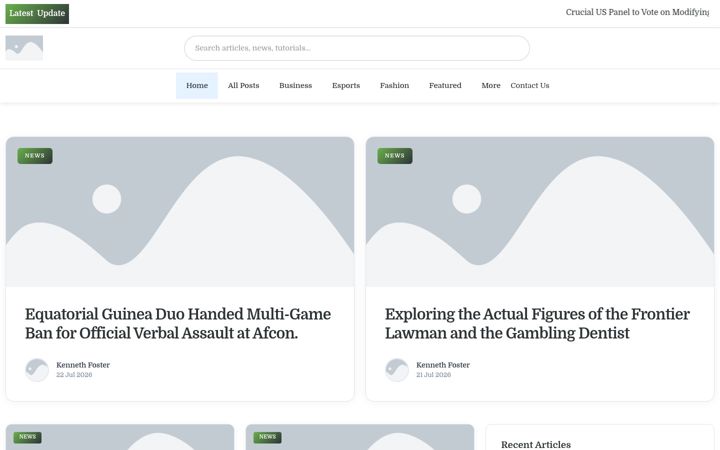Image resolution: width=720 pixels, height=450 pixels.
Task: Click the date 22 Jul 2026
Action: pyautogui.click(x=74, y=375)
